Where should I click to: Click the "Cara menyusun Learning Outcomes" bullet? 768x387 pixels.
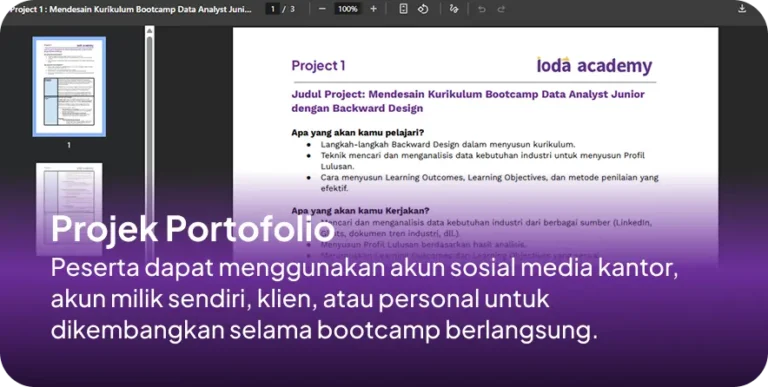click(489, 182)
